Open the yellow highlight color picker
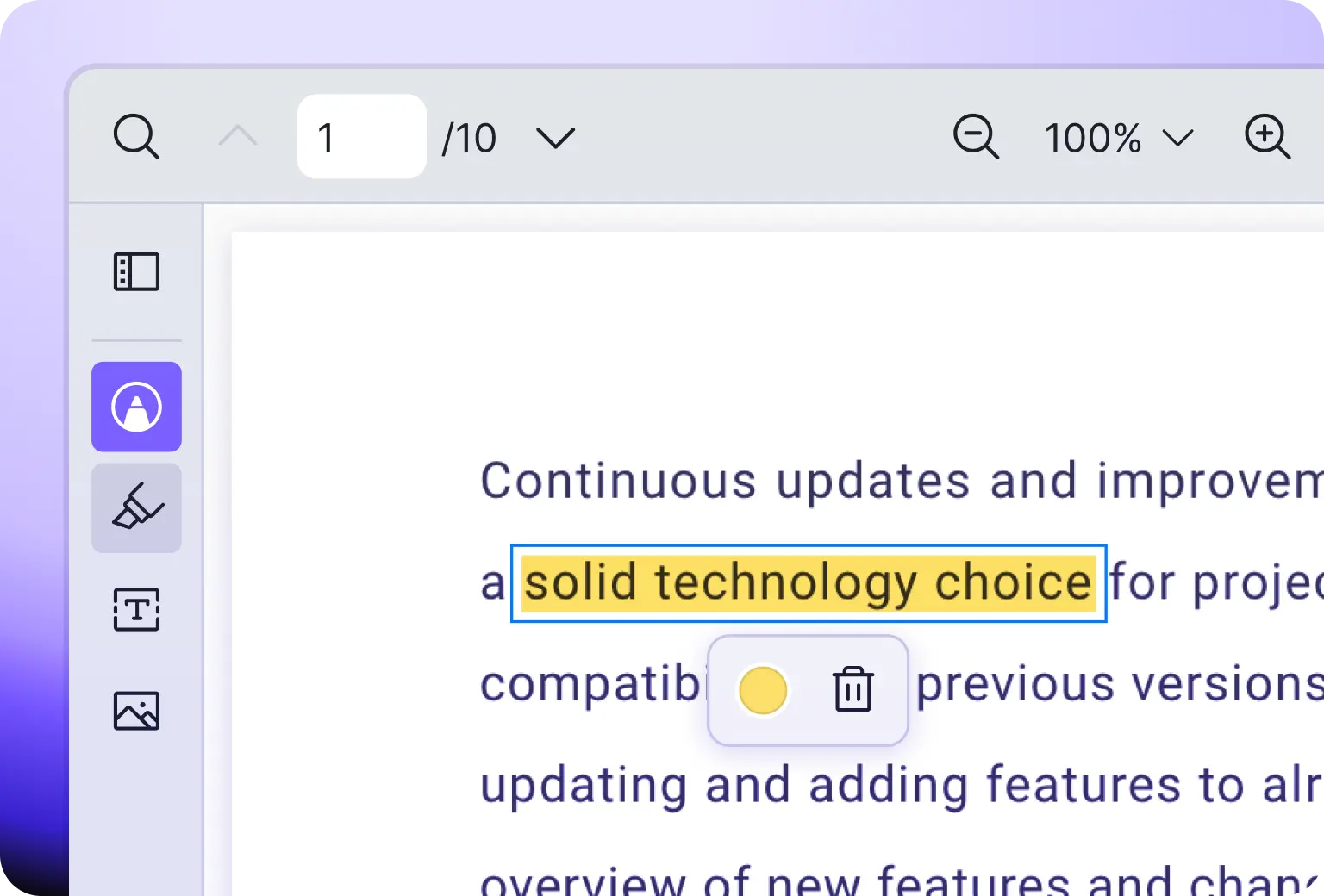Viewport: 1324px width, 896px height. click(x=763, y=690)
